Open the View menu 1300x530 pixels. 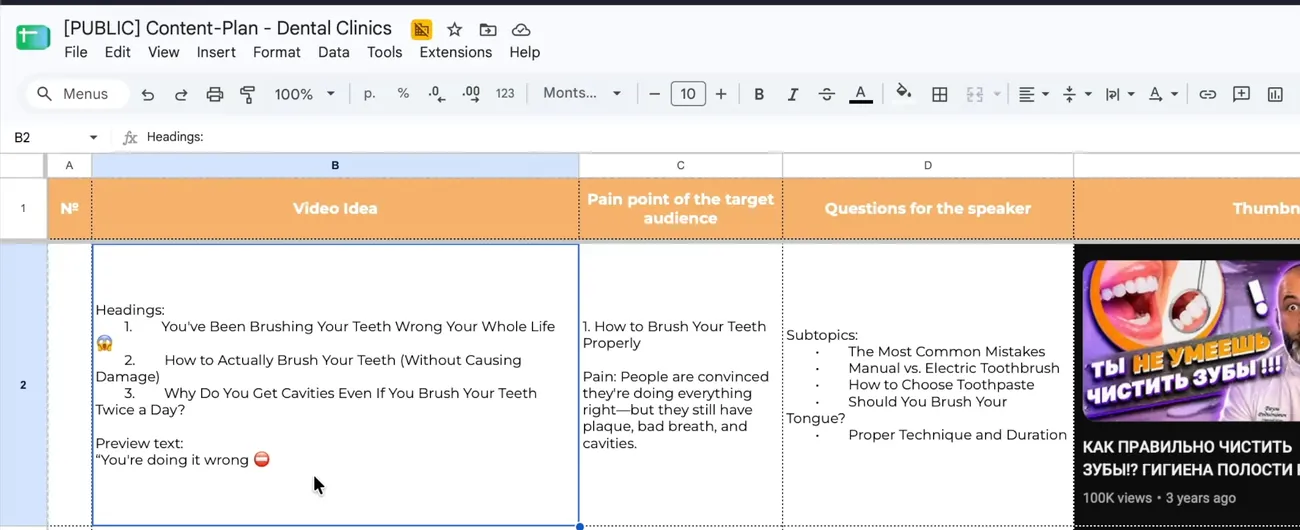(x=164, y=52)
